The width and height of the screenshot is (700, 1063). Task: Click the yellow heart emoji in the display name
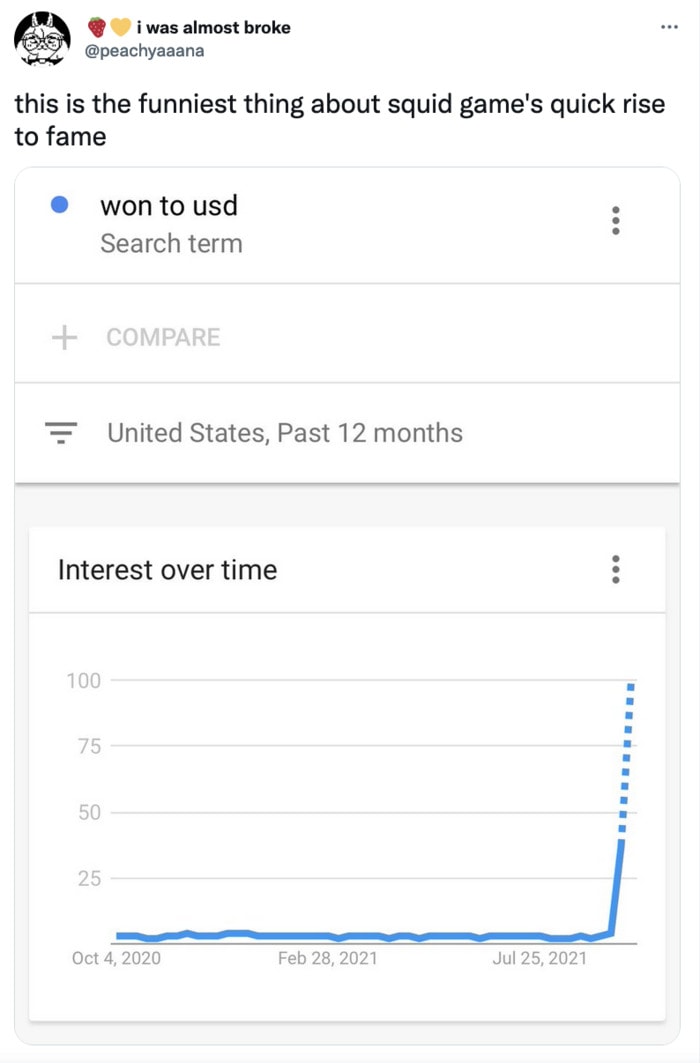(x=120, y=27)
